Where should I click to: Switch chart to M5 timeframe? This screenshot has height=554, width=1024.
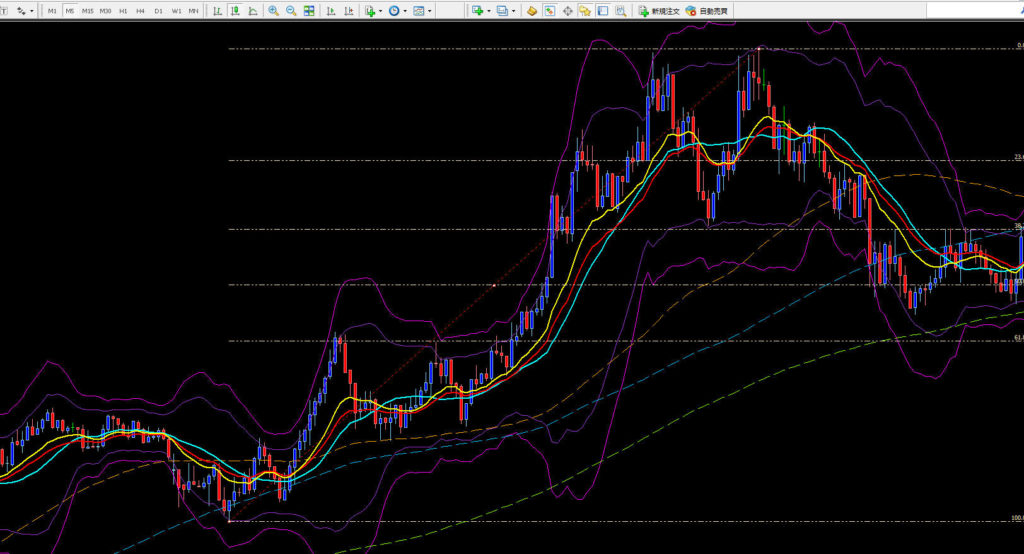(70, 11)
